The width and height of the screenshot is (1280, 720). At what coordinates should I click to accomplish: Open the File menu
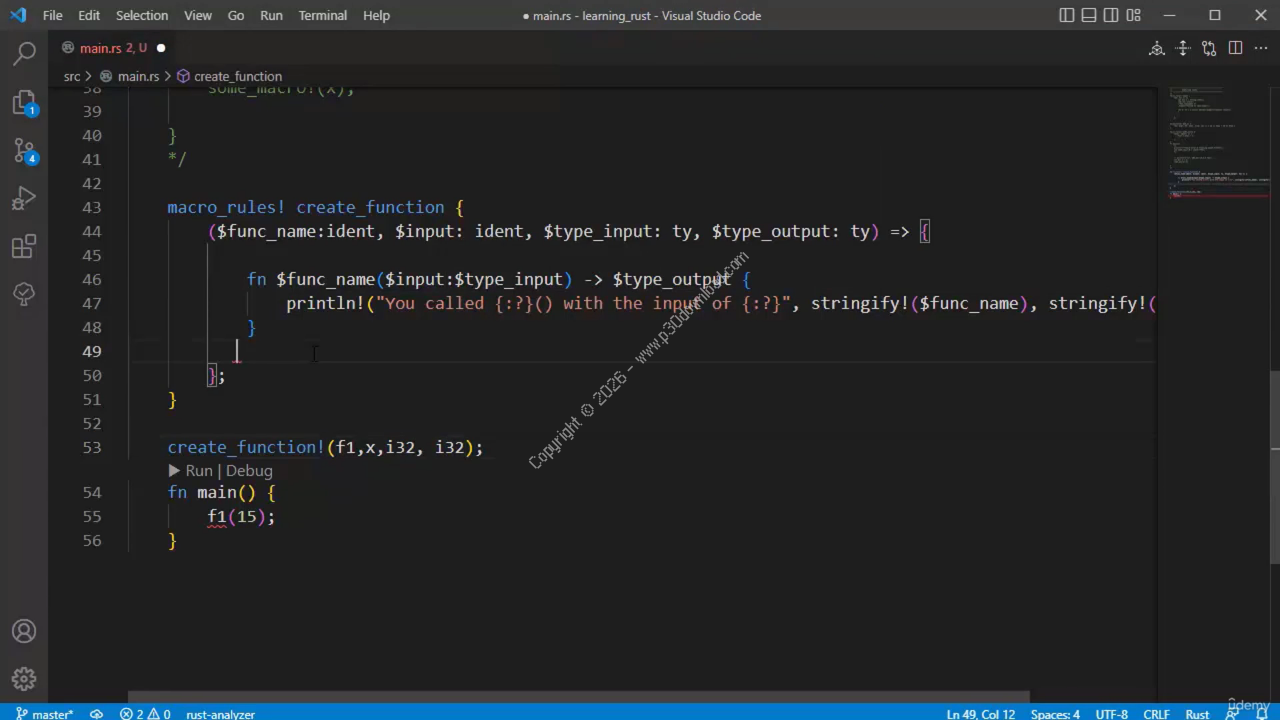[52, 15]
